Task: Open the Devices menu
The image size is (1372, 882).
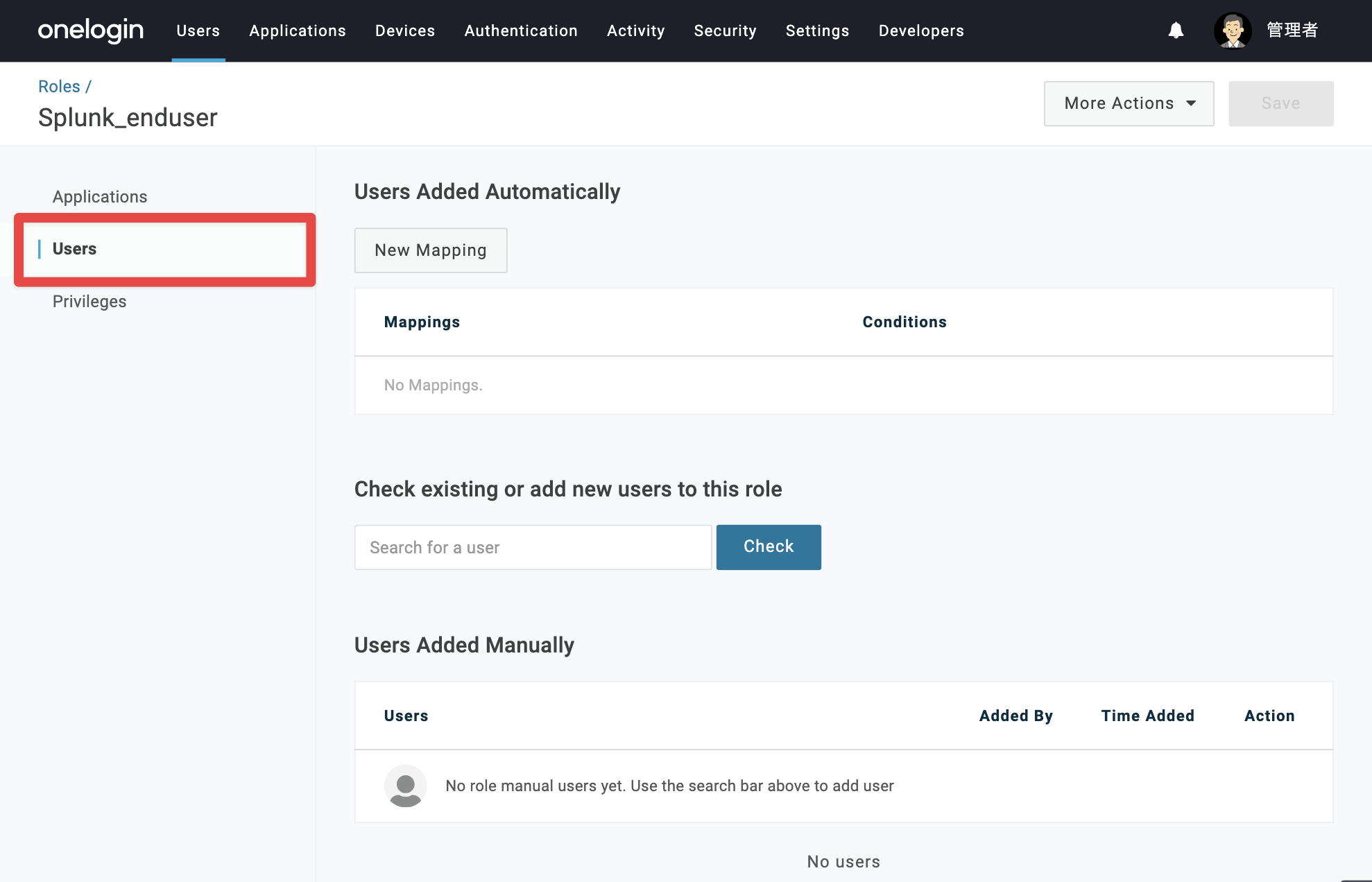Action: (405, 31)
